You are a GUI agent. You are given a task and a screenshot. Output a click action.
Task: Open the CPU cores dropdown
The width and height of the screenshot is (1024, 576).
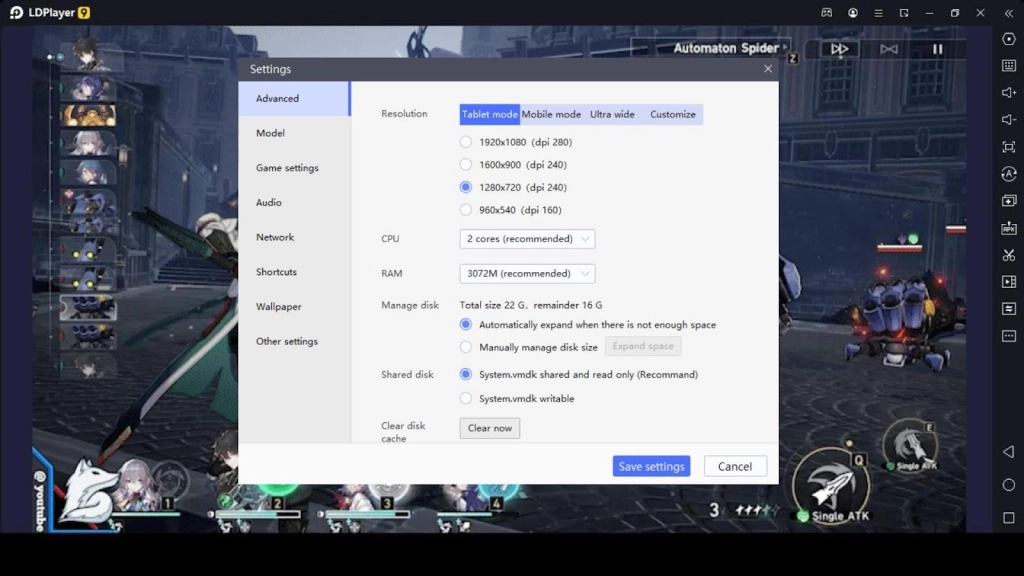(x=527, y=239)
